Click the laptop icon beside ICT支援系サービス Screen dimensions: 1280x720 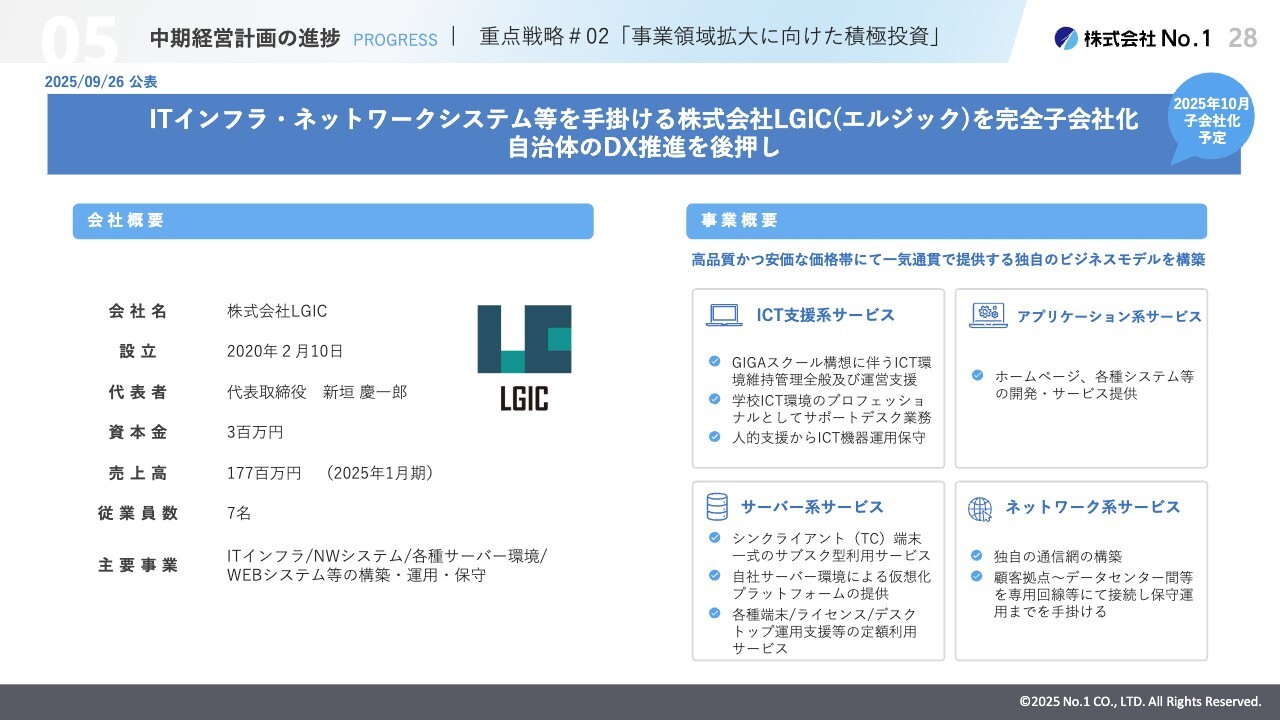[x=724, y=315]
